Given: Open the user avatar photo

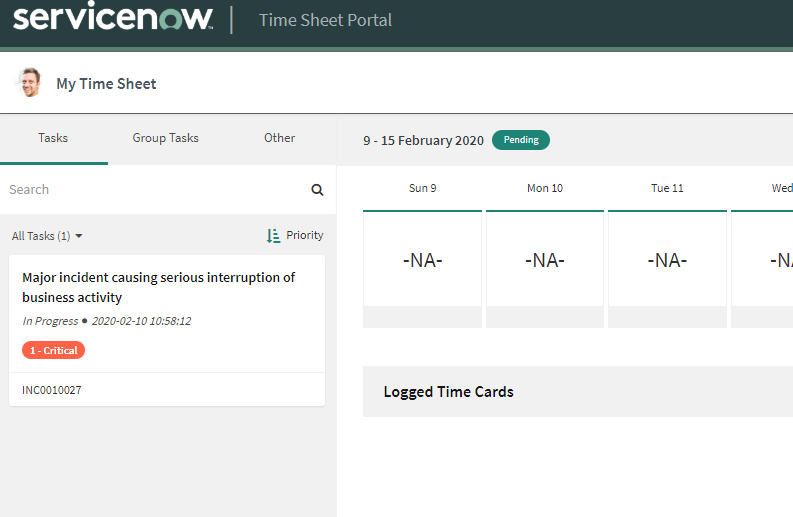Looking at the screenshot, I should [30, 82].
